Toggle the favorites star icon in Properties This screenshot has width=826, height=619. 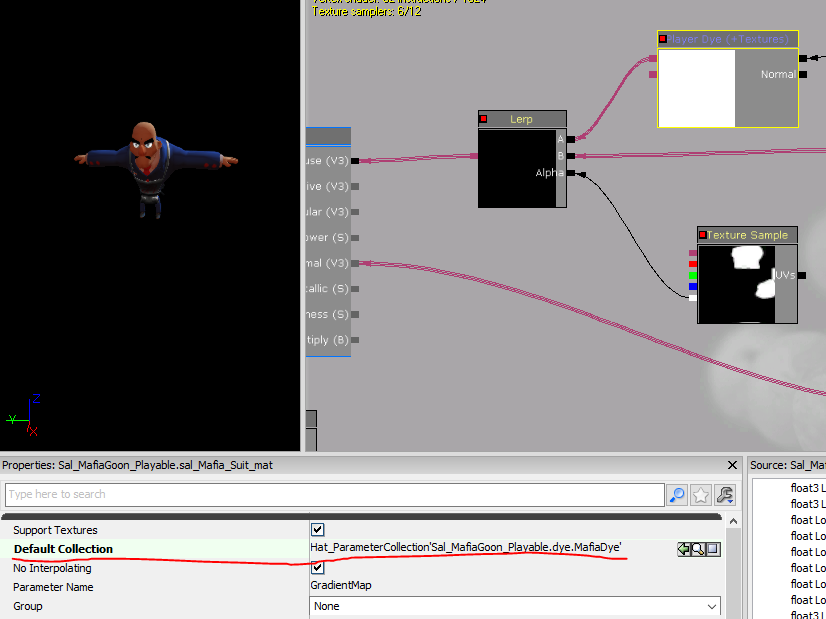point(701,495)
